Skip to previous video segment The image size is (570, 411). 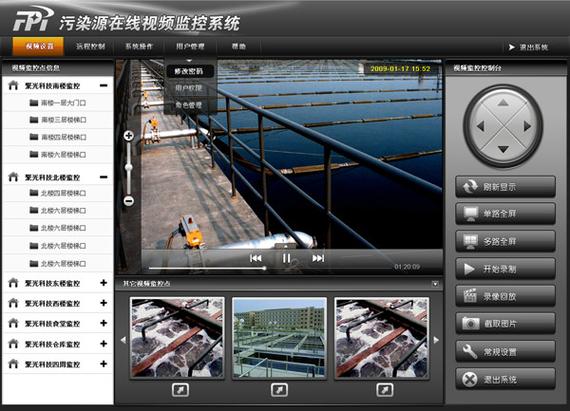click(256, 258)
